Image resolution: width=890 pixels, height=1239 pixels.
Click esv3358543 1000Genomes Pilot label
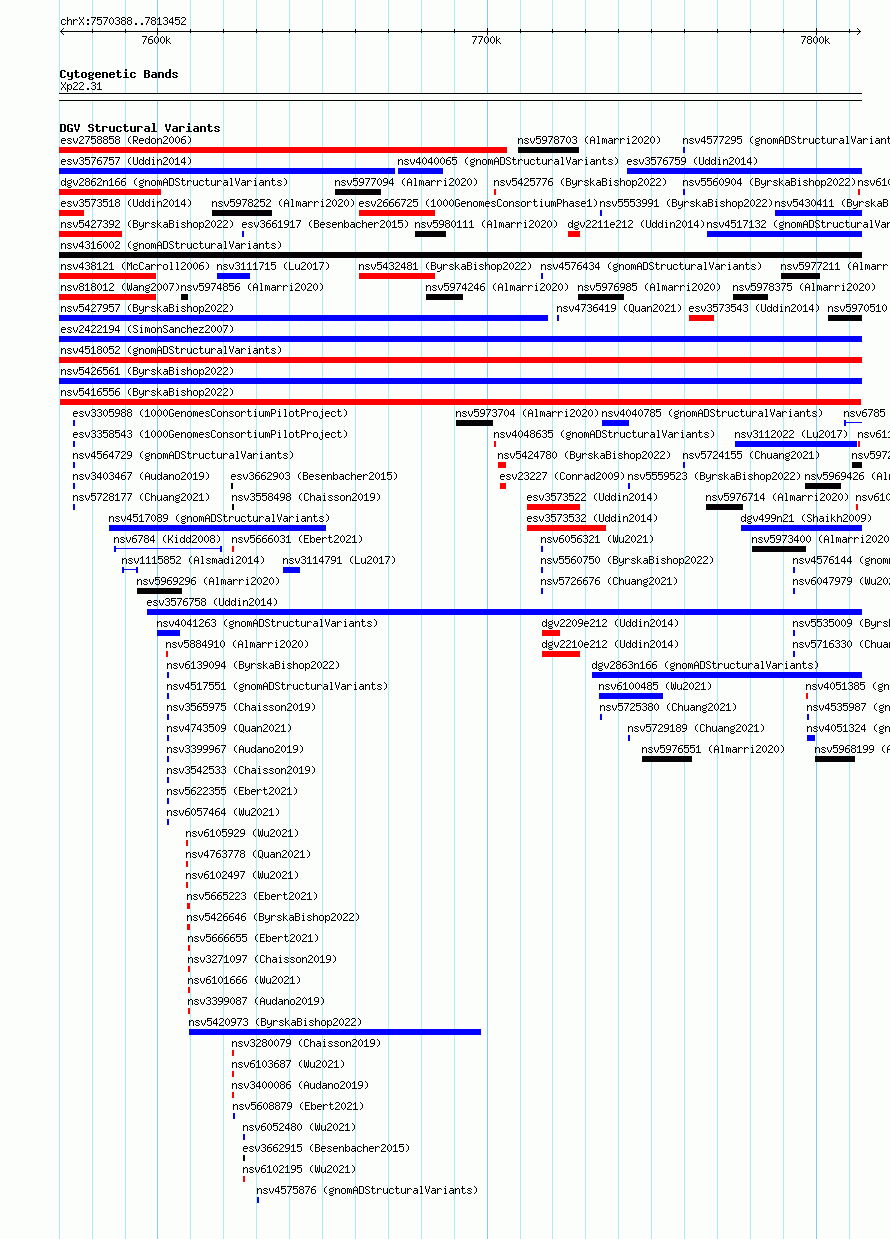tap(210, 435)
